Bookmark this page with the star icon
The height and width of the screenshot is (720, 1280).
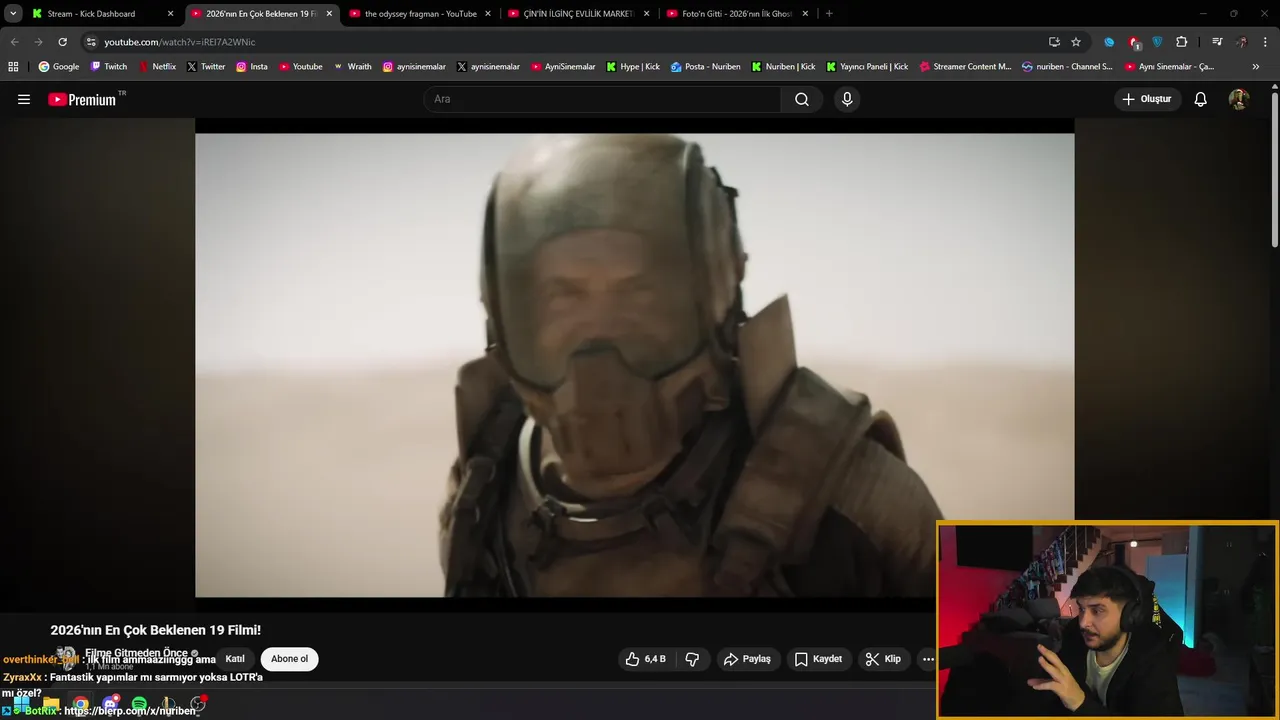1076,42
